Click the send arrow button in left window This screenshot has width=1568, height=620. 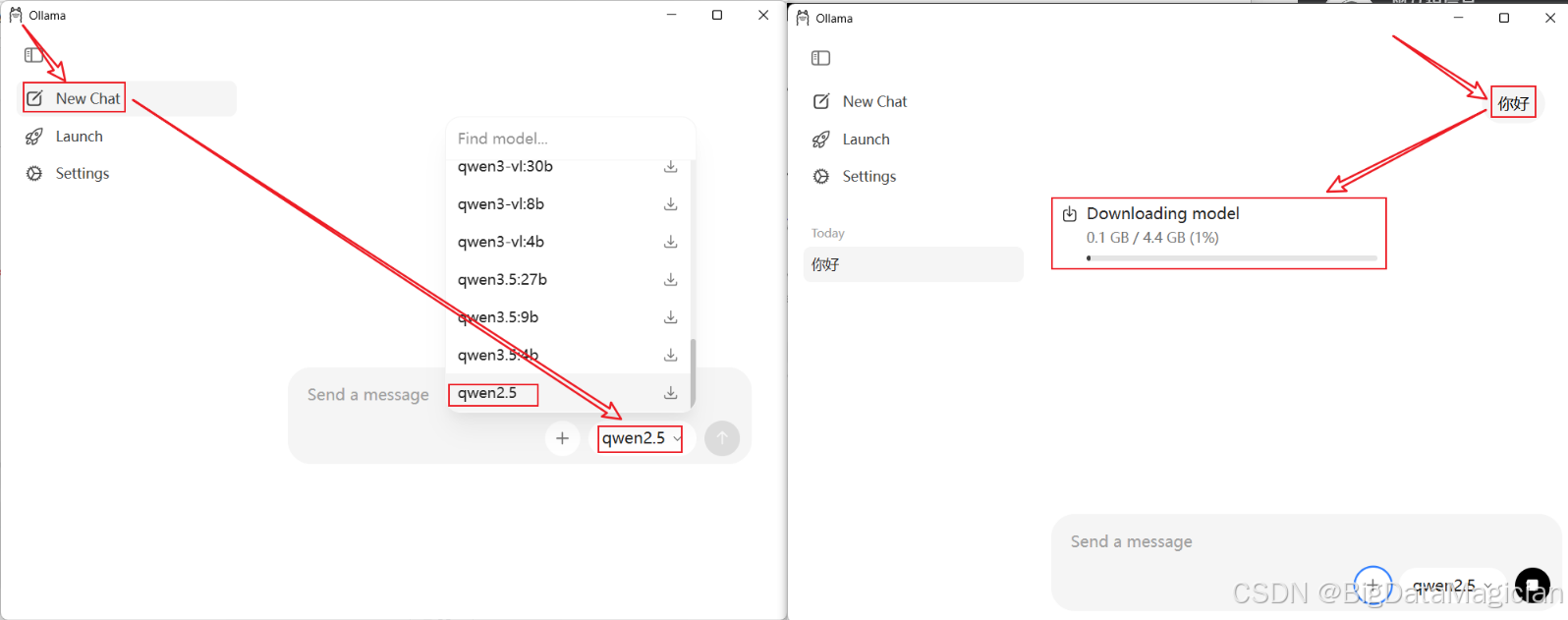[722, 438]
